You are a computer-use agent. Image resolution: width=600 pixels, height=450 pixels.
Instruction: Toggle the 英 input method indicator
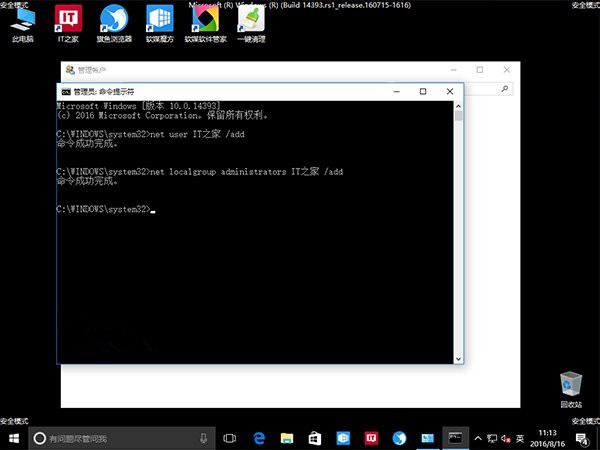[518, 438]
